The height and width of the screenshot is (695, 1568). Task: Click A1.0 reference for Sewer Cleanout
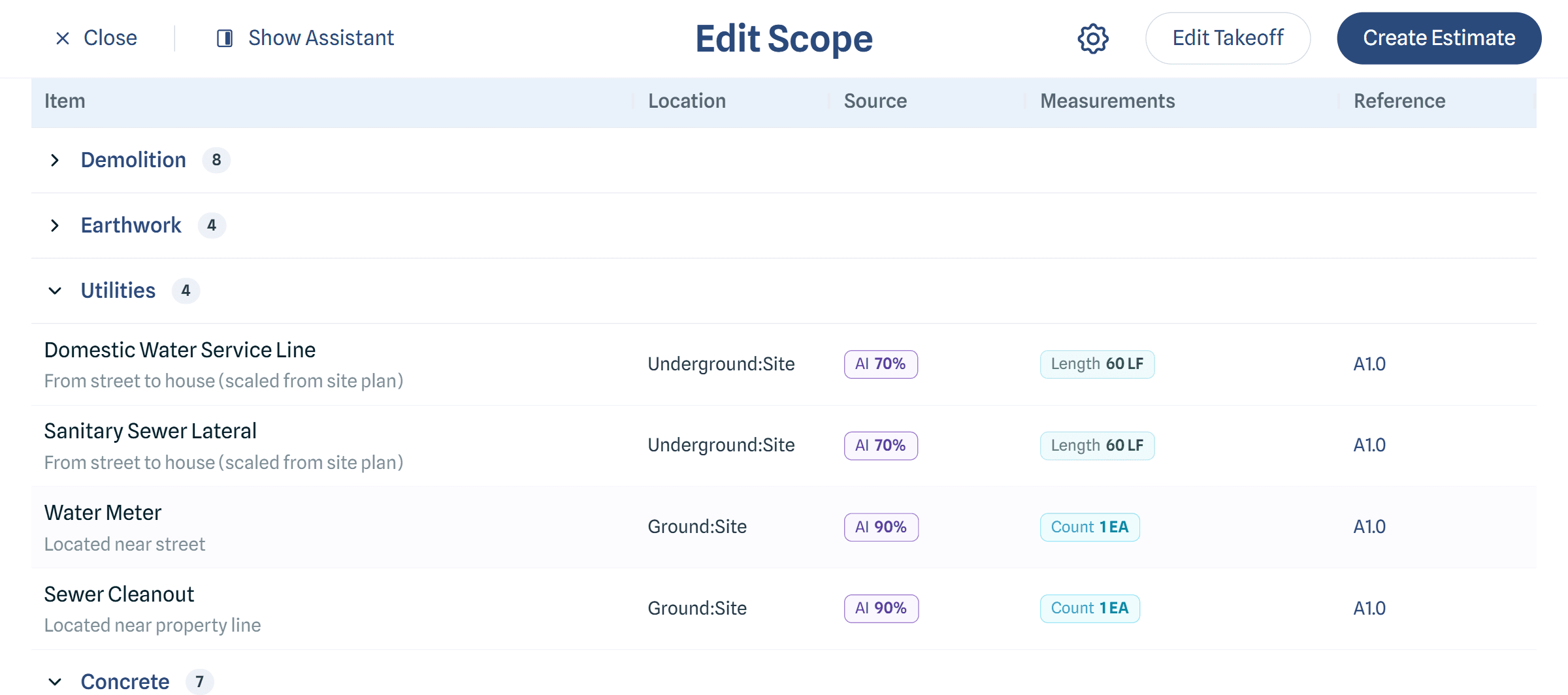[x=1369, y=608]
